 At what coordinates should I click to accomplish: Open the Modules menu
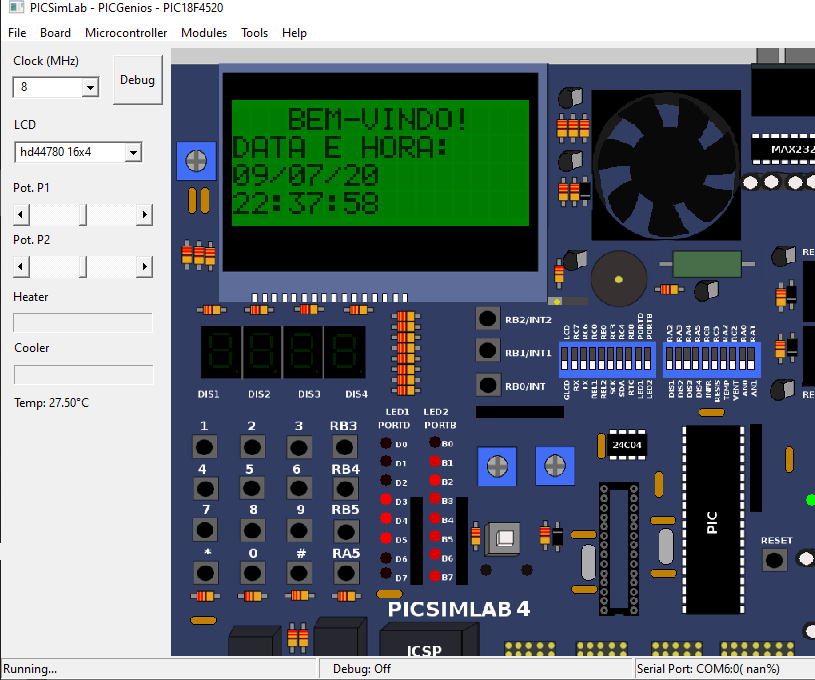(x=204, y=33)
